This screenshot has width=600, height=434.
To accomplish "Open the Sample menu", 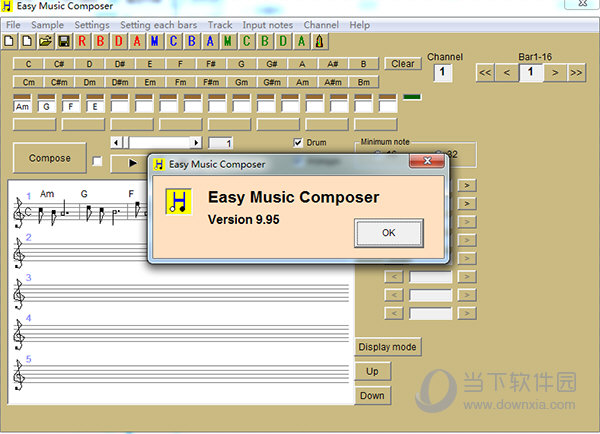I will tap(47, 25).
